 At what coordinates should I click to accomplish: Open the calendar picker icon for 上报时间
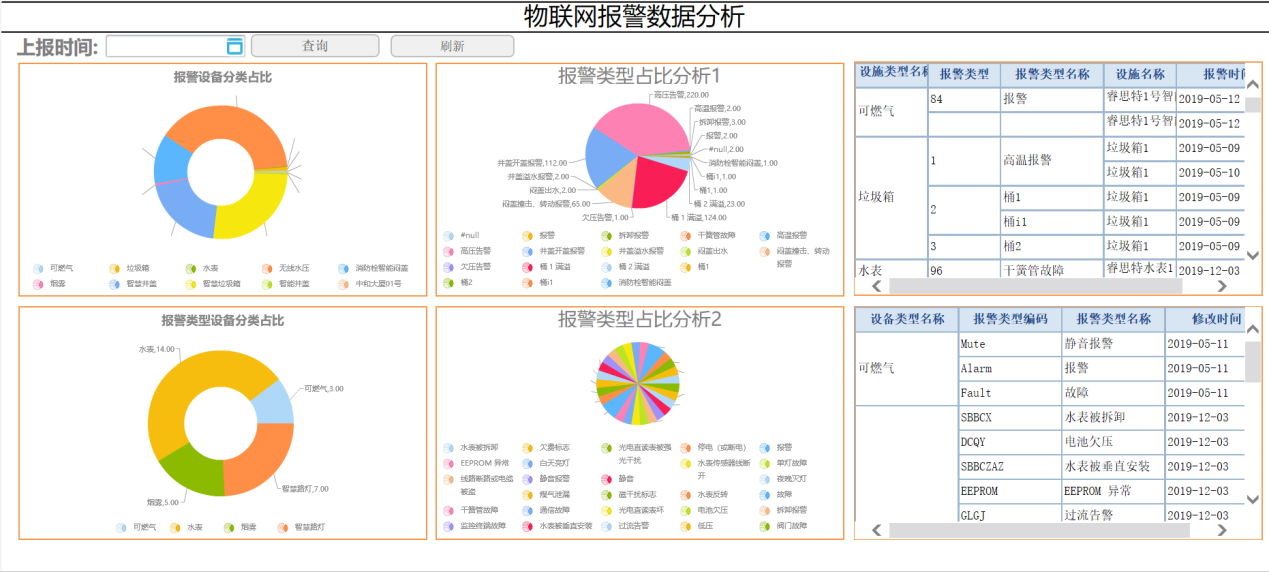point(235,46)
